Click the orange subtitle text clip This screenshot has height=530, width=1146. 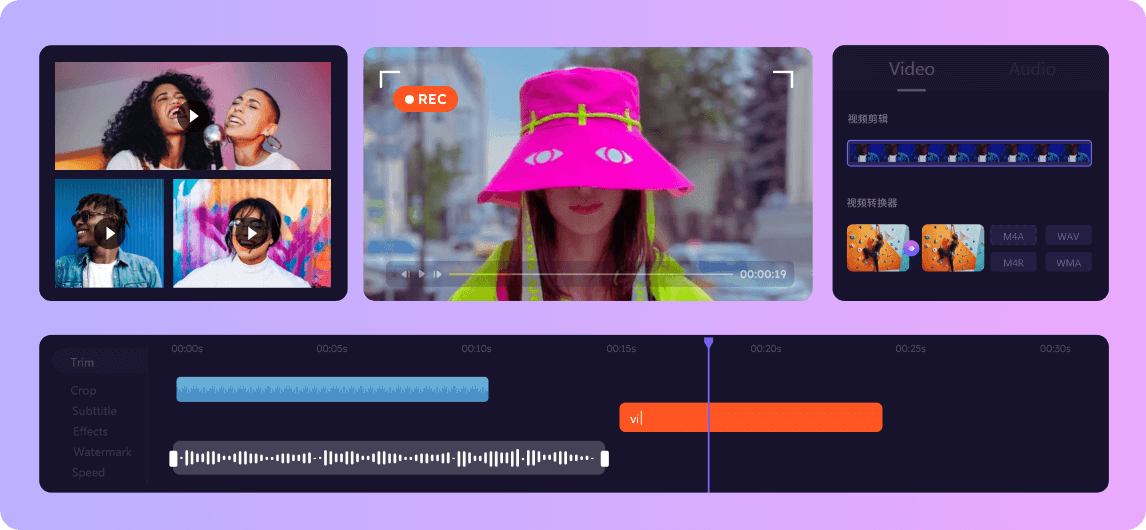(x=750, y=418)
